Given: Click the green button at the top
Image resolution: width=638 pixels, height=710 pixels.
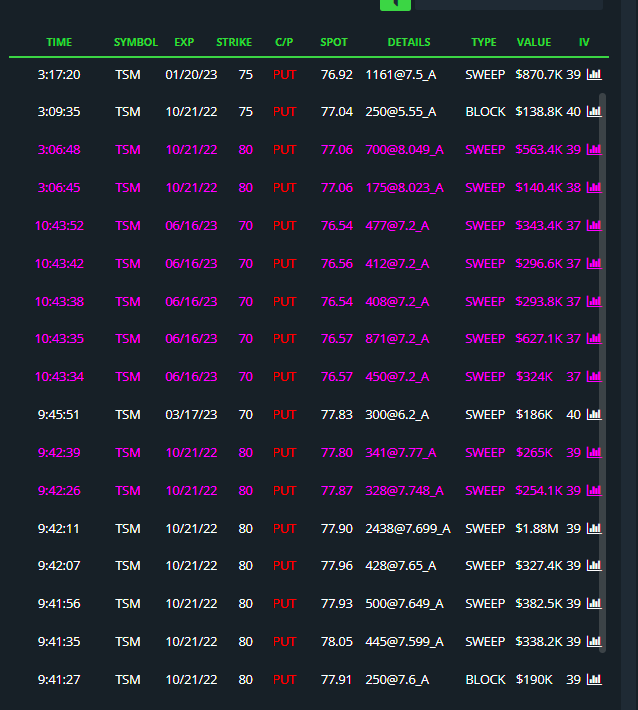Looking at the screenshot, I should [395, 5].
